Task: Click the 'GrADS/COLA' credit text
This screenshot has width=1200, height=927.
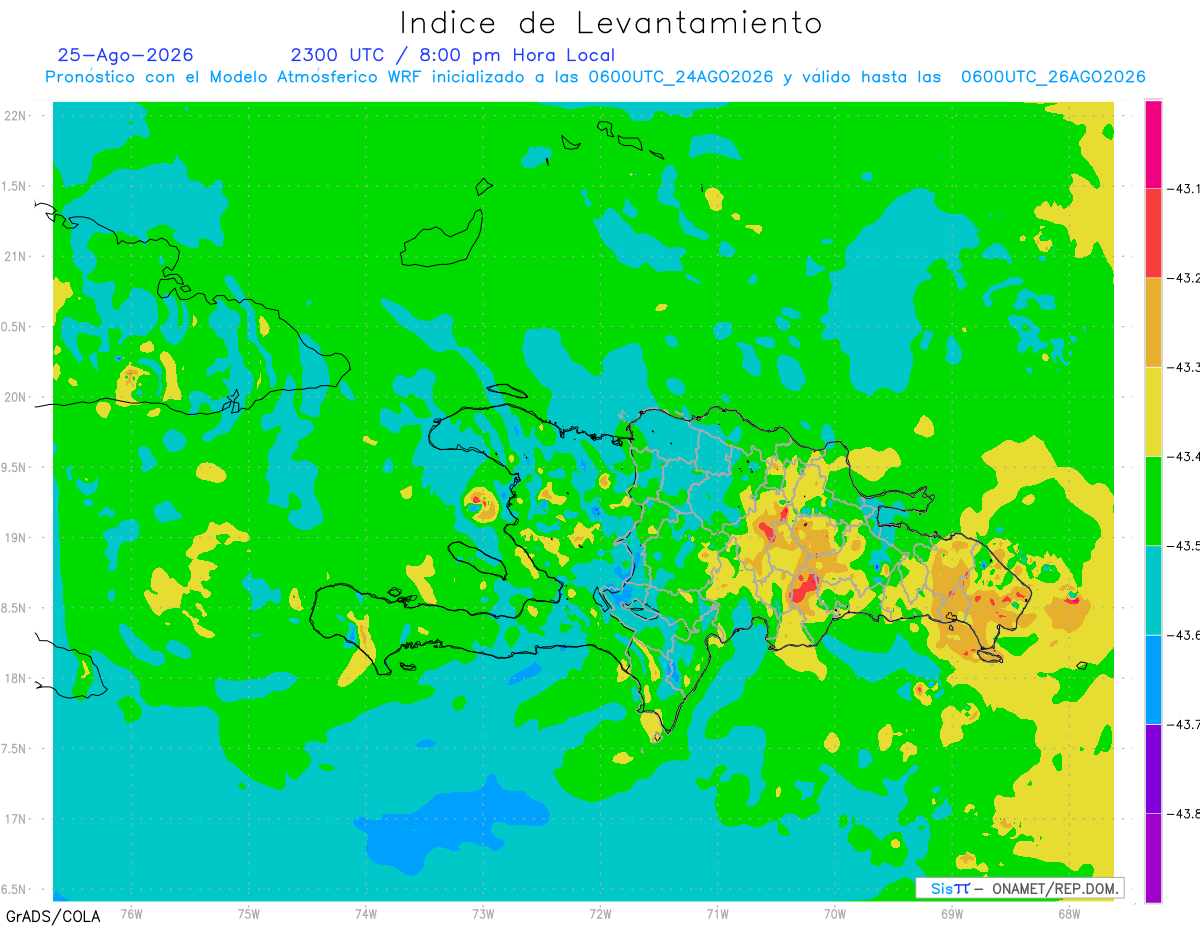Action: coord(53,916)
